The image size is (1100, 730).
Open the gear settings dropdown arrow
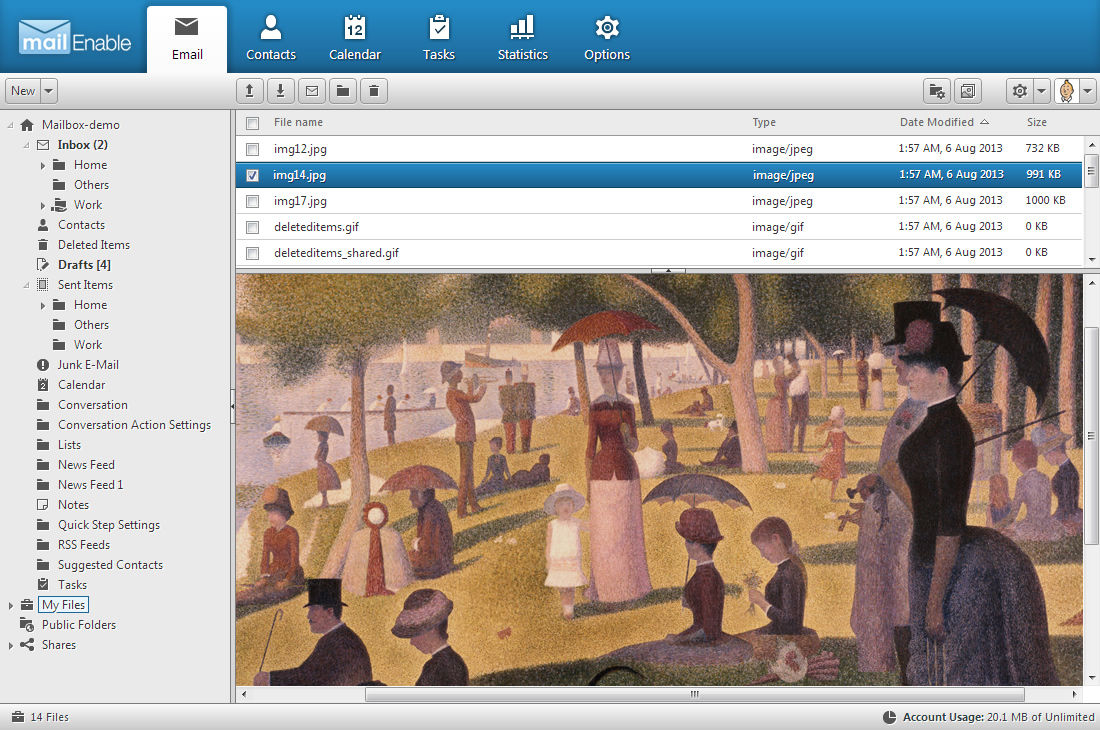coord(1042,91)
